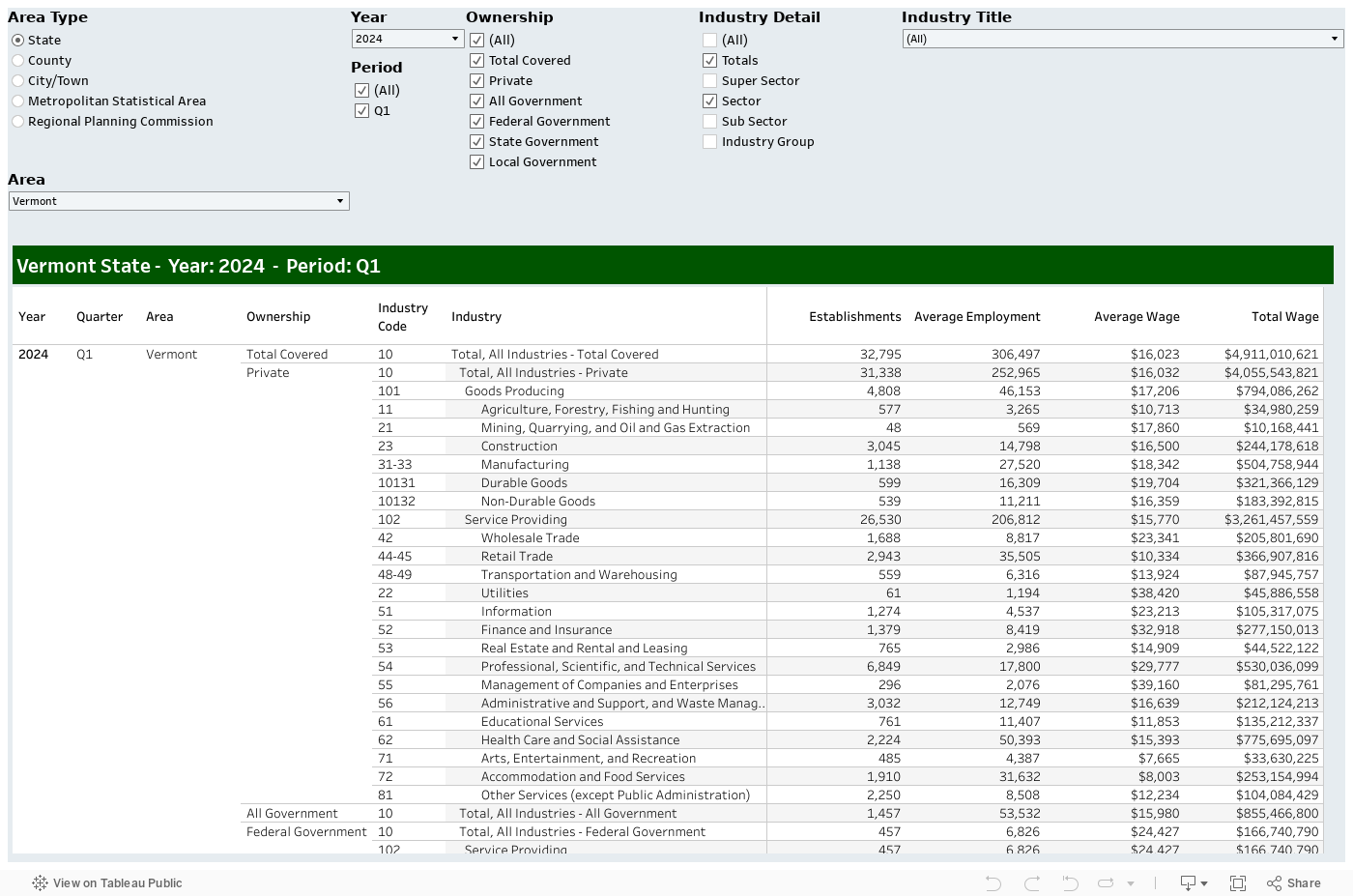Open the Download menu icon

1194,882
